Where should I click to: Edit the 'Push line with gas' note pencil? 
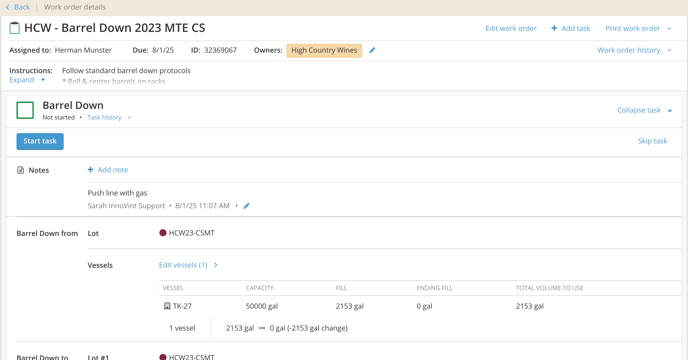tap(247, 205)
